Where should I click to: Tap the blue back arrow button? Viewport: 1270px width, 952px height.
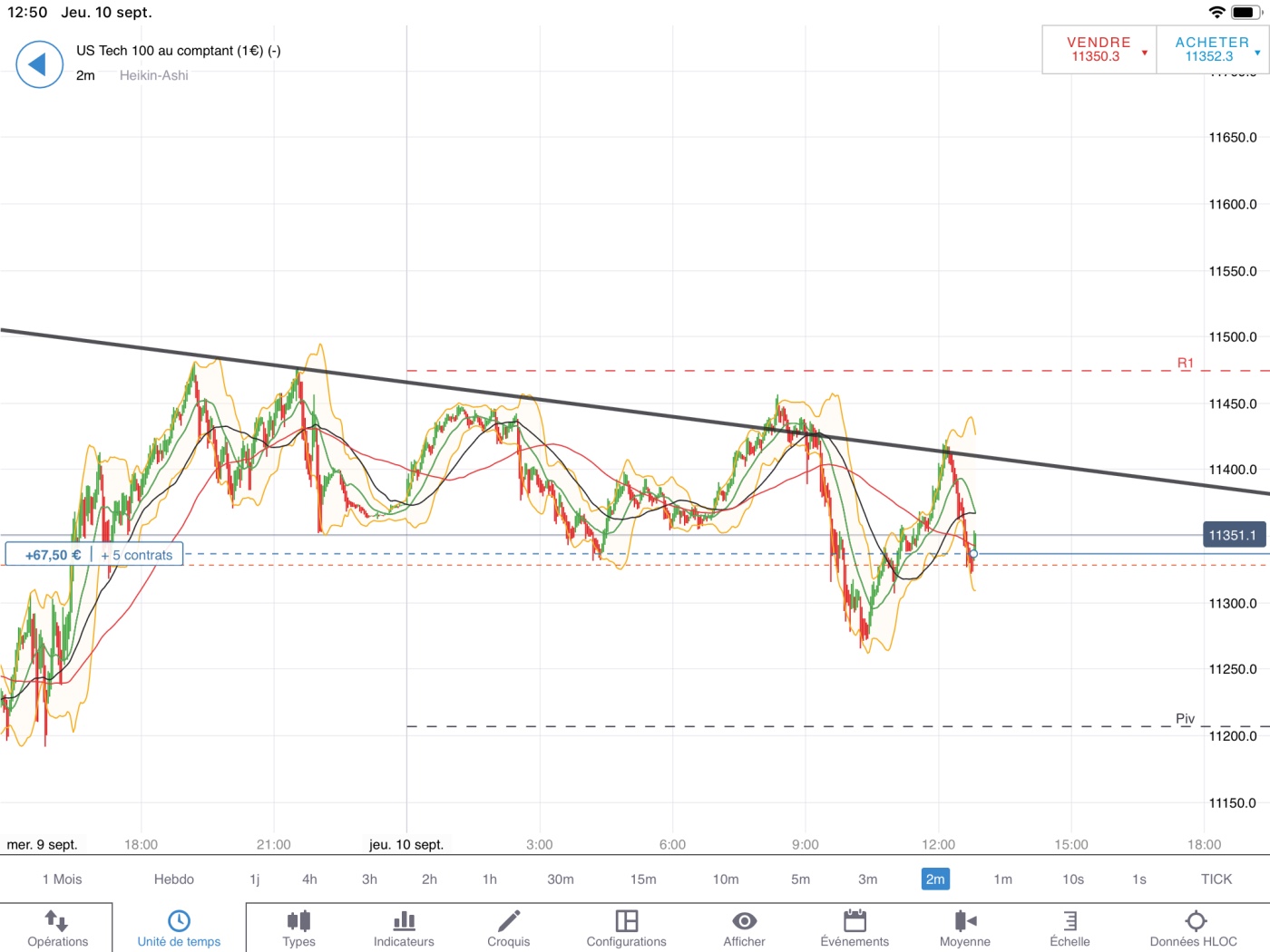tap(39, 64)
